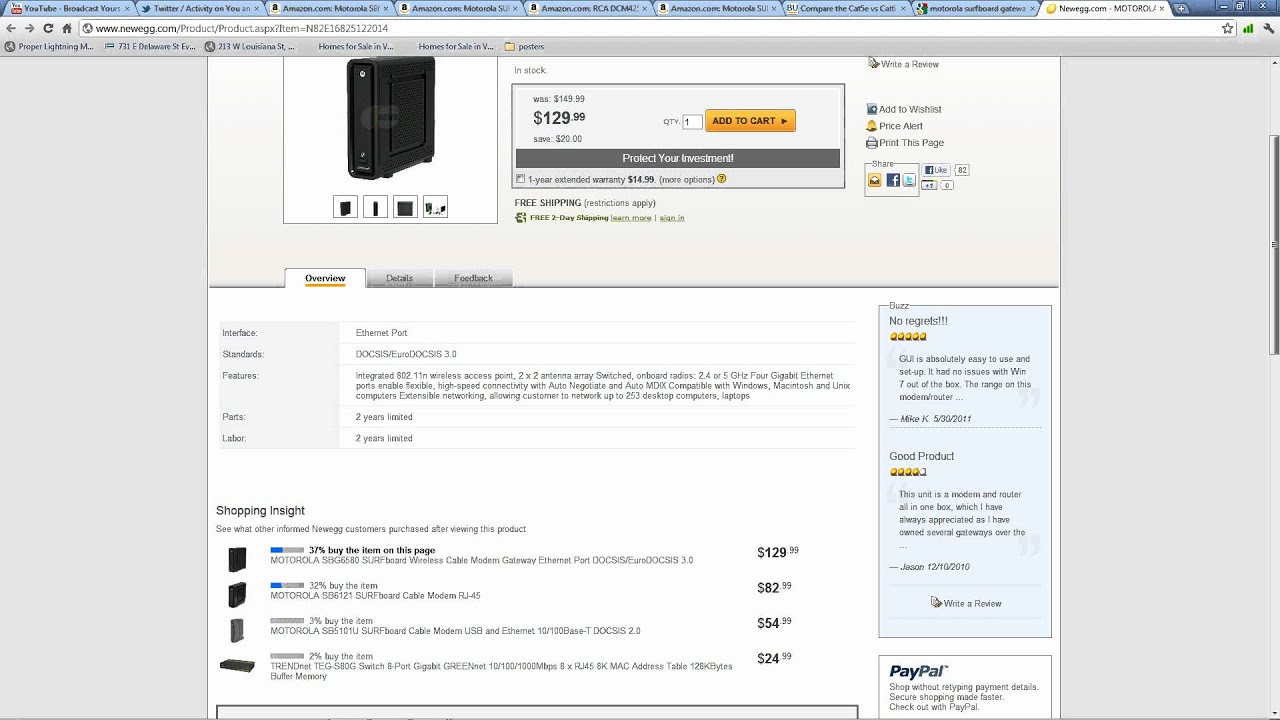This screenshot has width=1280, height=720.
Task: Open more options for warranty
Action: pos(687,180)
